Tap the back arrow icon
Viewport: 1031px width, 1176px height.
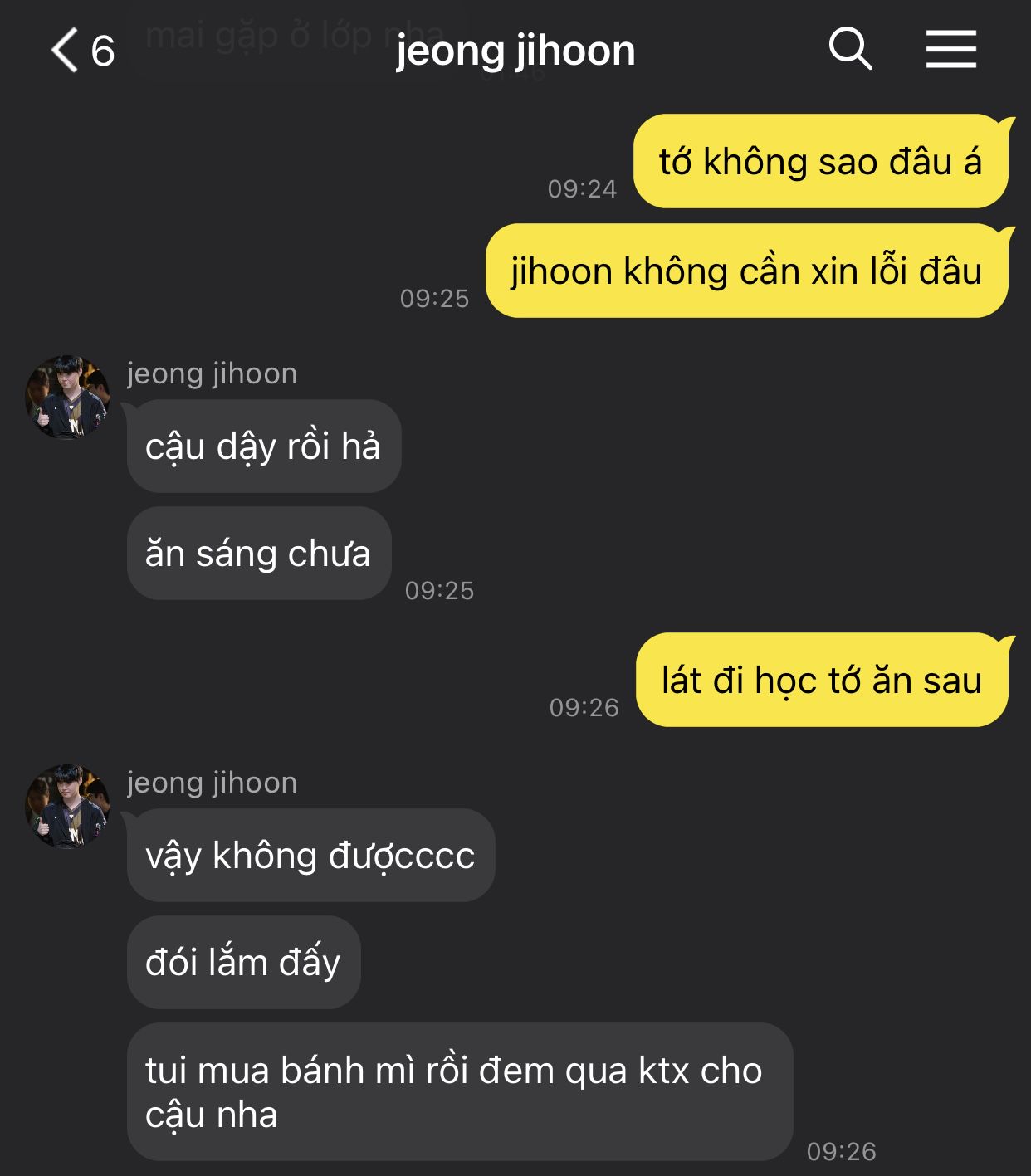tap(64, 50)
